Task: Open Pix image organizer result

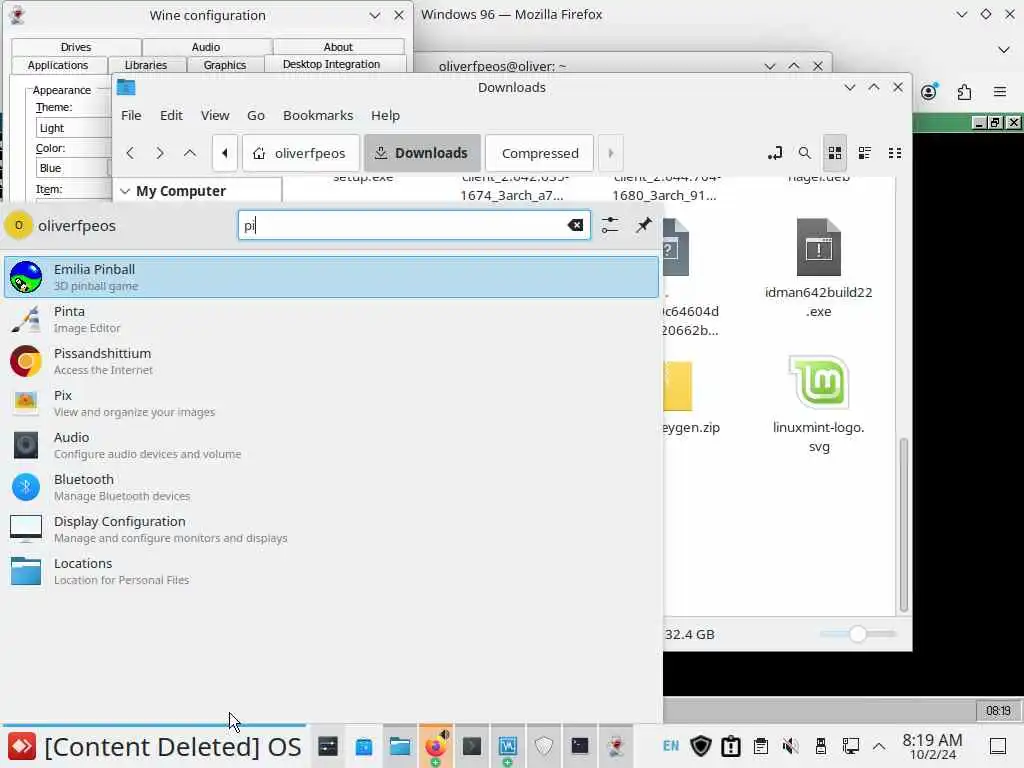Action: point(331,403)
